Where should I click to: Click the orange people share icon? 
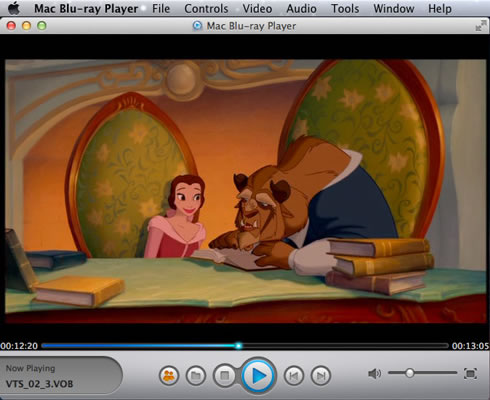point(169,376)
